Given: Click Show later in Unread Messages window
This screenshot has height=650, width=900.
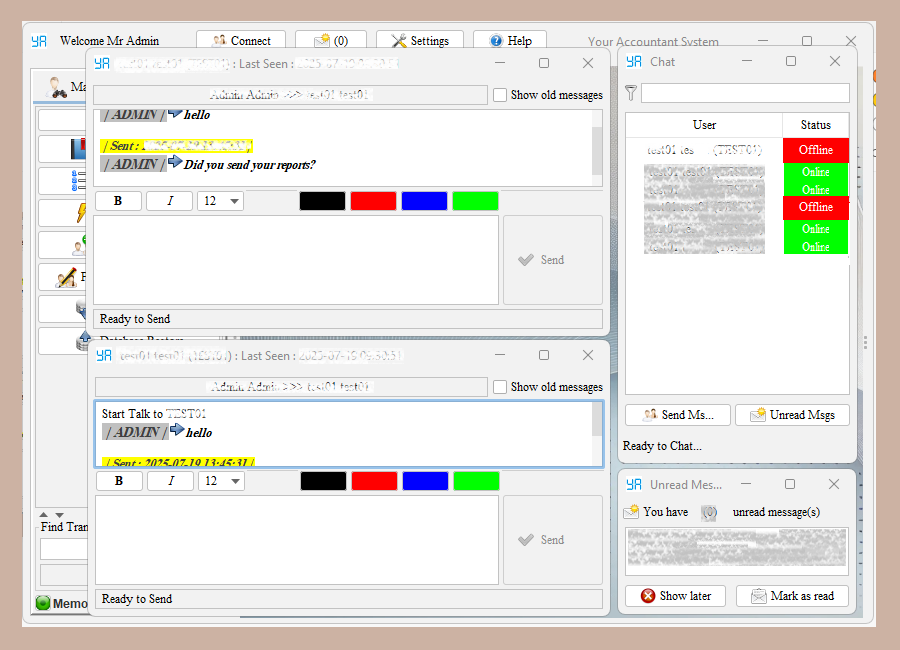Looking at the screenshot, I should [x=676, y=596].
